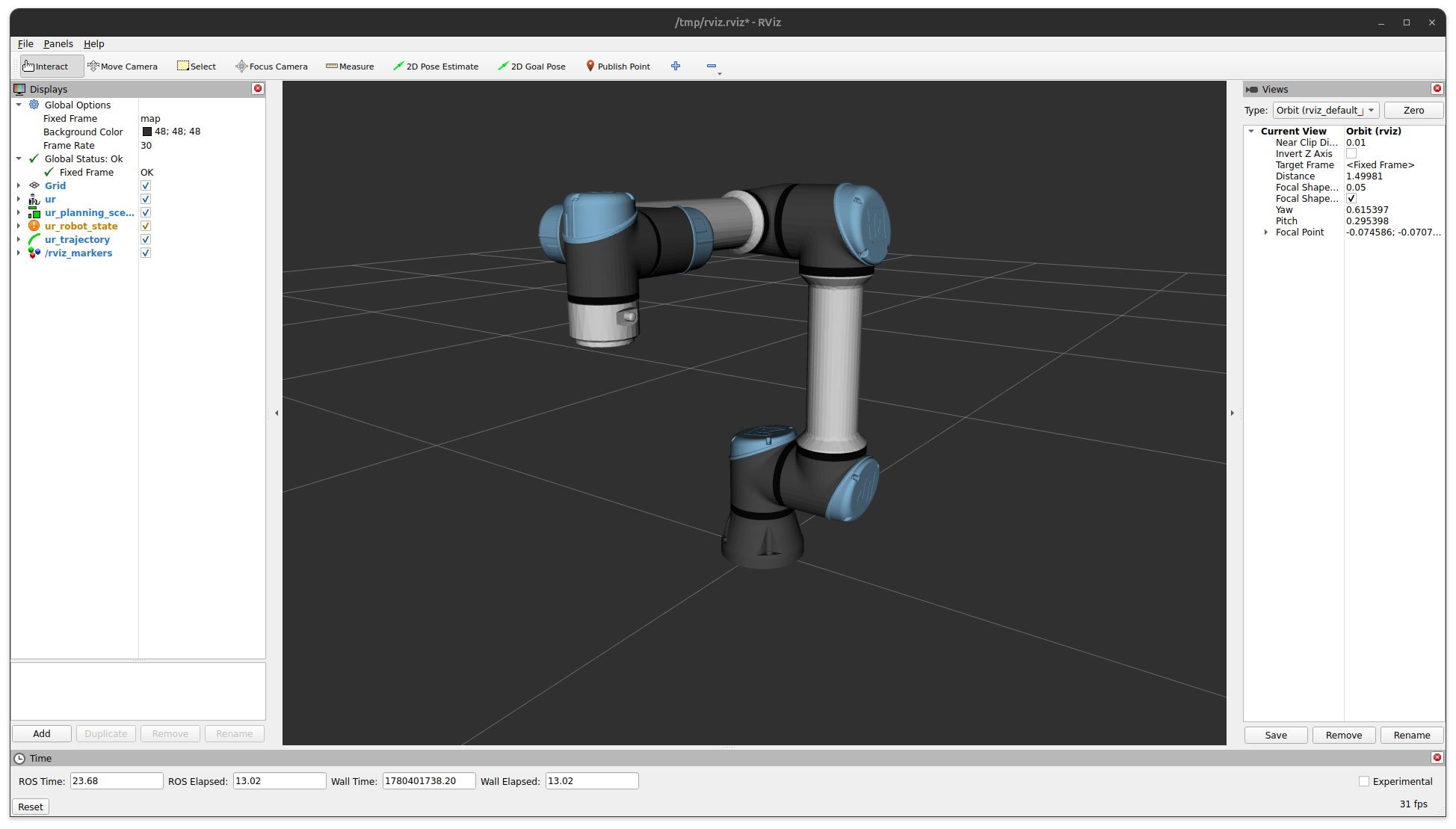Expand the ur_robot_state node

19,226
